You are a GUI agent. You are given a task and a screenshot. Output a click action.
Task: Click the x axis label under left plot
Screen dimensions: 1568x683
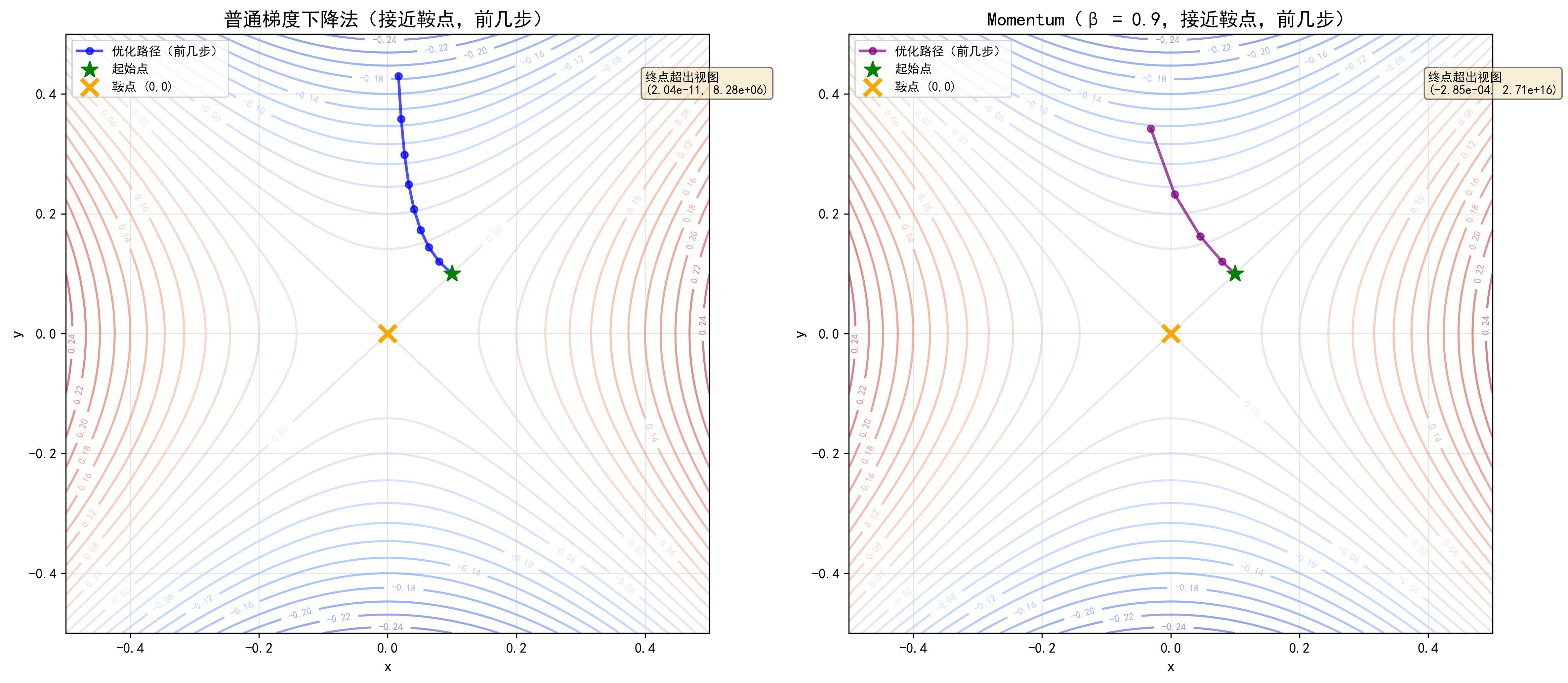pos(388,666)
